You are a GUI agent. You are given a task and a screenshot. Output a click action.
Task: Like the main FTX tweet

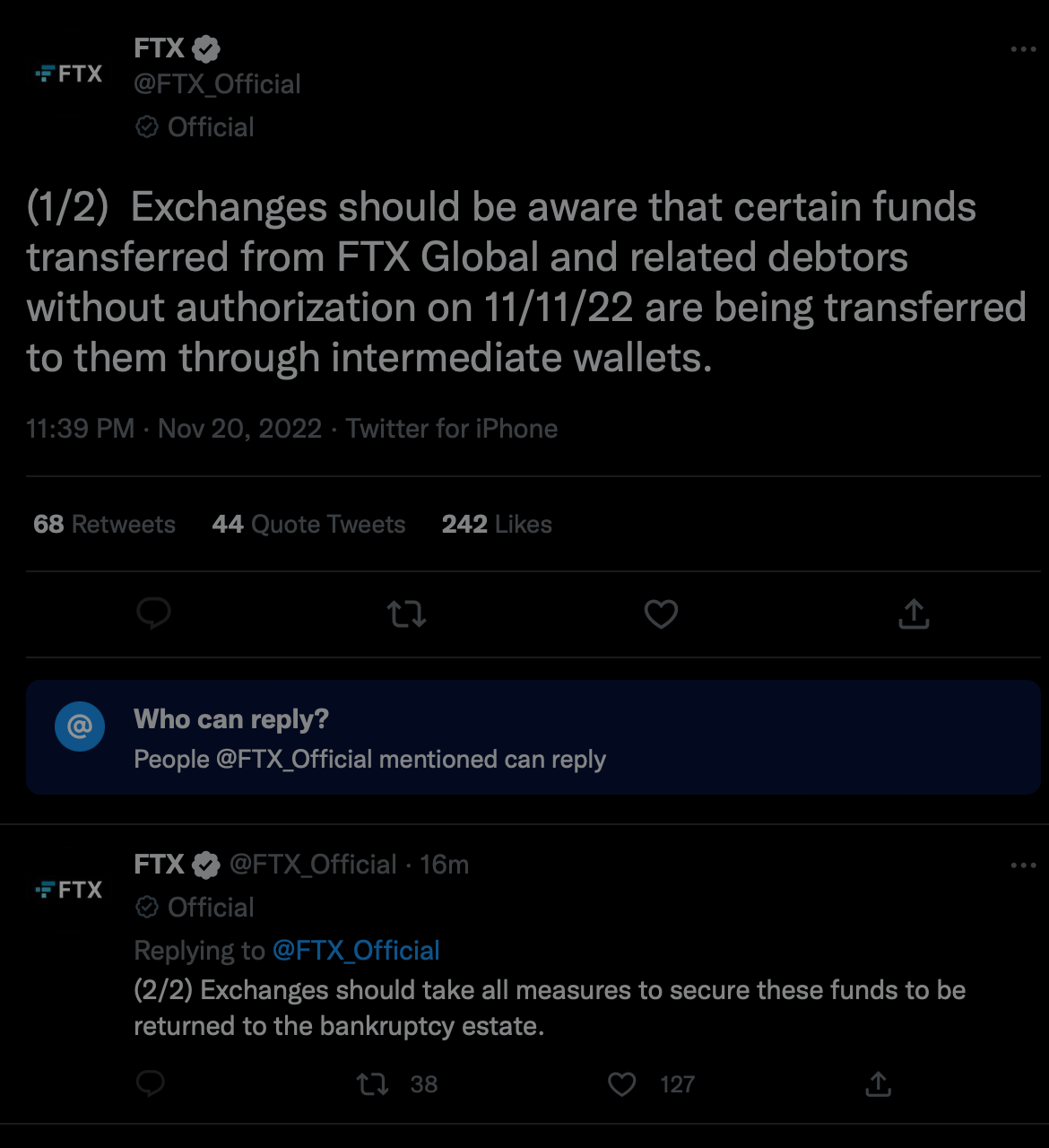click(661, 614)
